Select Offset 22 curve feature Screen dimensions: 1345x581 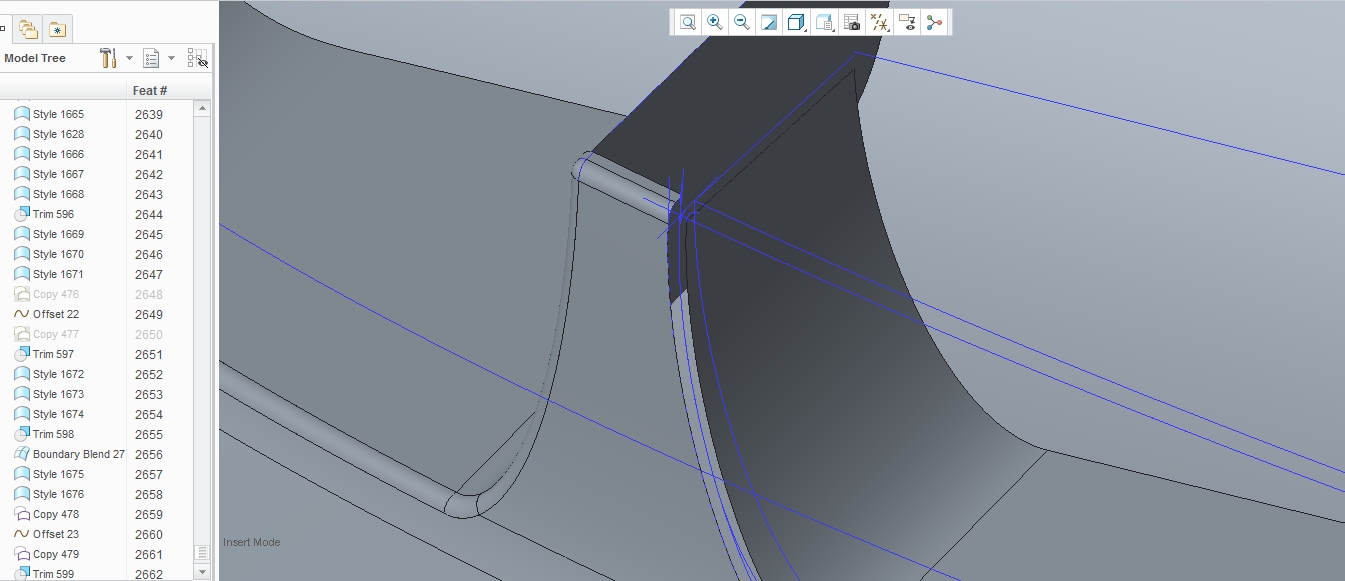pyautogui.click(x=56, y=314)
